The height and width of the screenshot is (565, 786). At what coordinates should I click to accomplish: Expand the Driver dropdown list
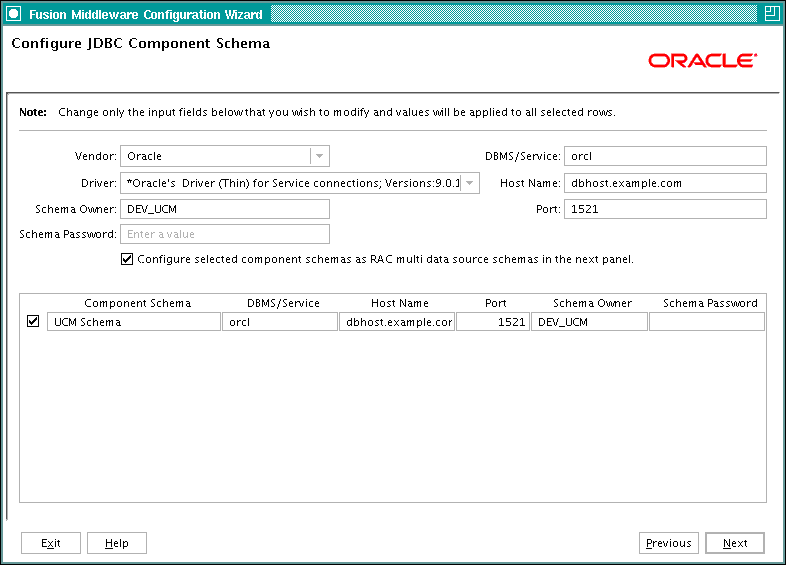pos(470,183)
